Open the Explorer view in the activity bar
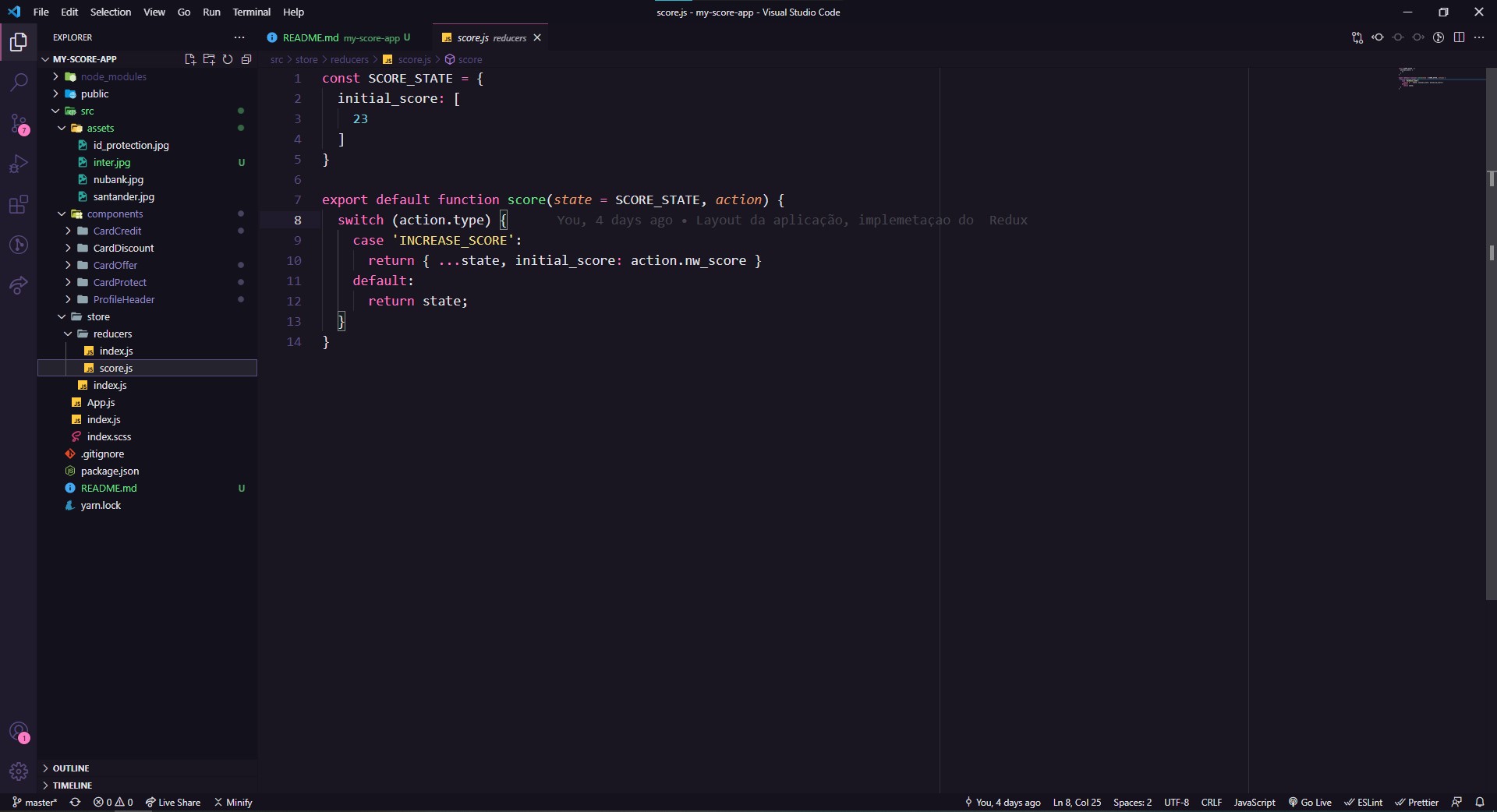Viewport: 1497px width, 812px height. (x=18, y=42)
